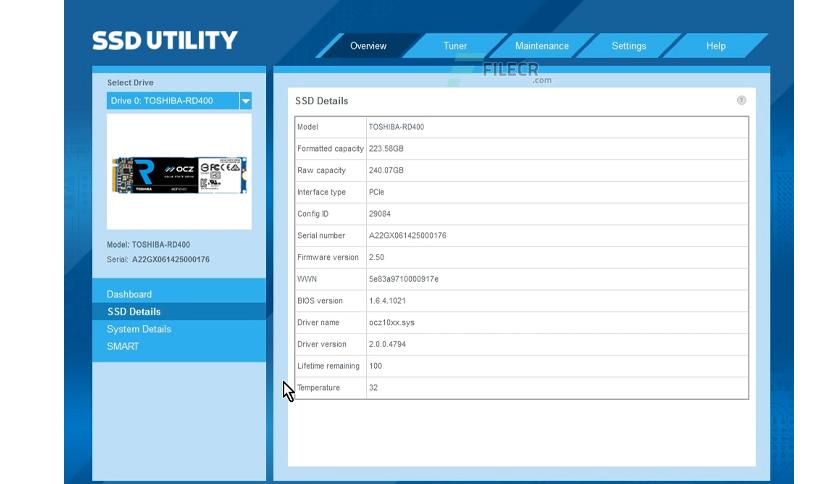Image resolution: width=836 pixels, height=484 pixels.
Task: Select the driver name ocz10xx.sys
Action: click(x=391, y=322)
